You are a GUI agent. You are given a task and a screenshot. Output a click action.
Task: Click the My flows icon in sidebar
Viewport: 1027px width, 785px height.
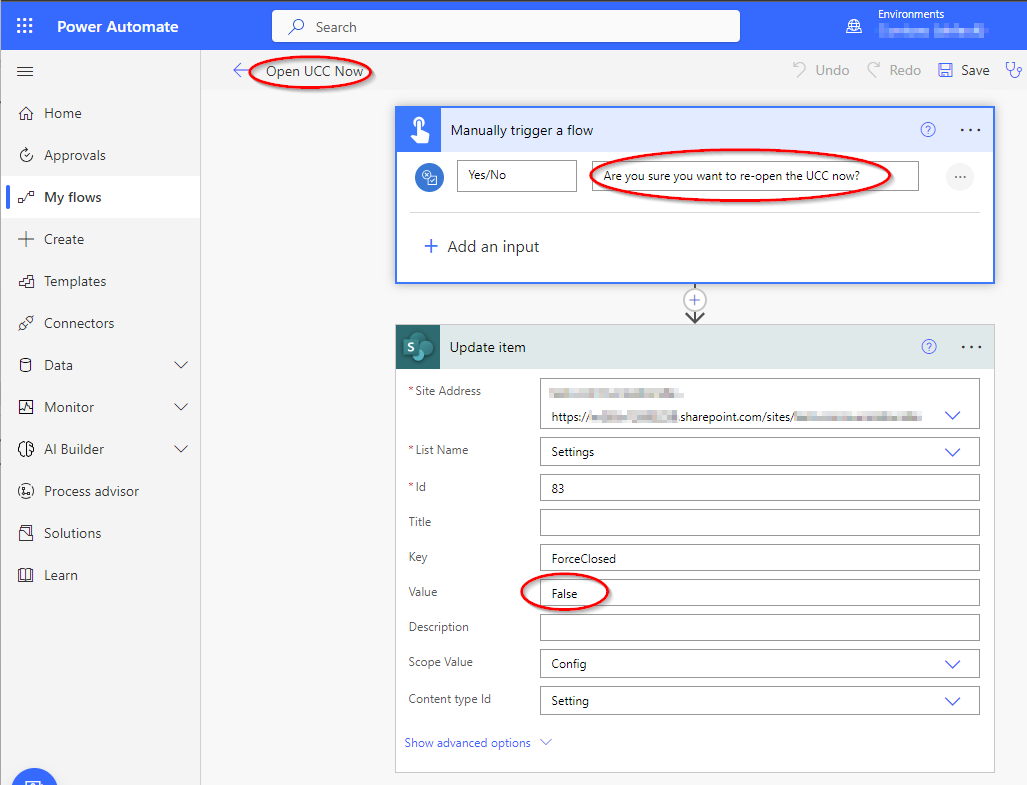point(26,197)
